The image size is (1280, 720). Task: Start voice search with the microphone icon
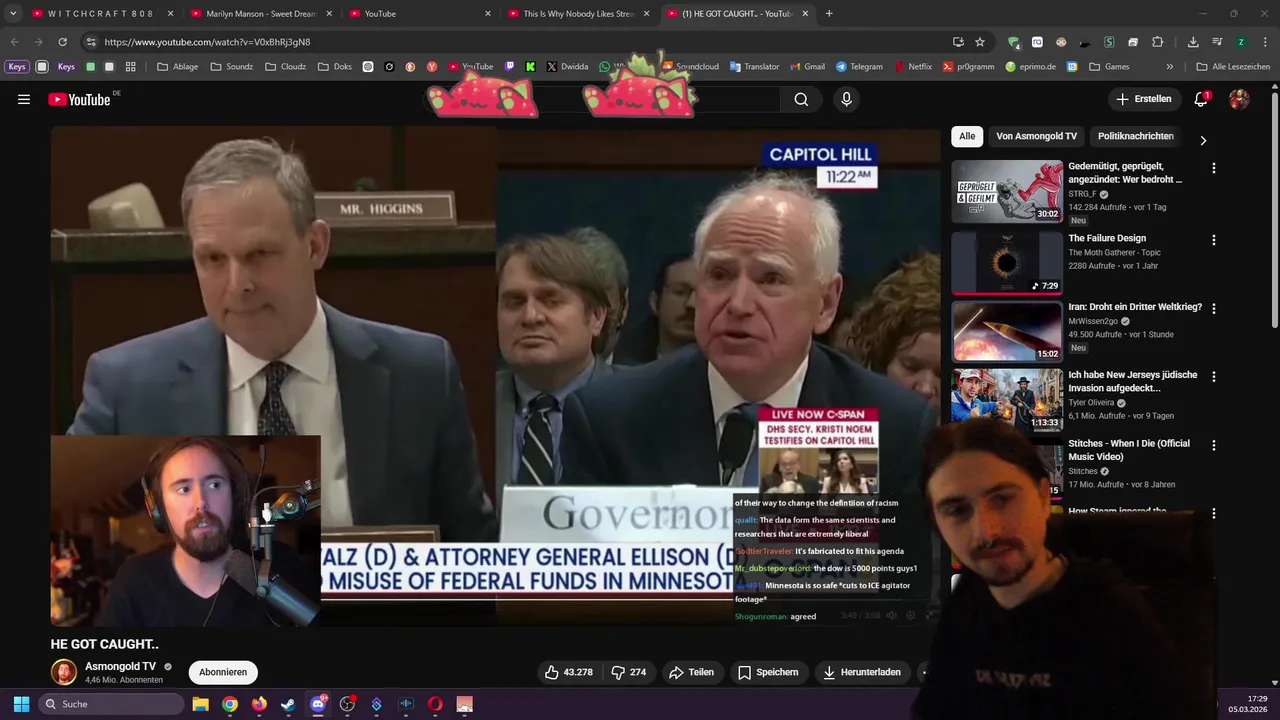tap(846, 99)
